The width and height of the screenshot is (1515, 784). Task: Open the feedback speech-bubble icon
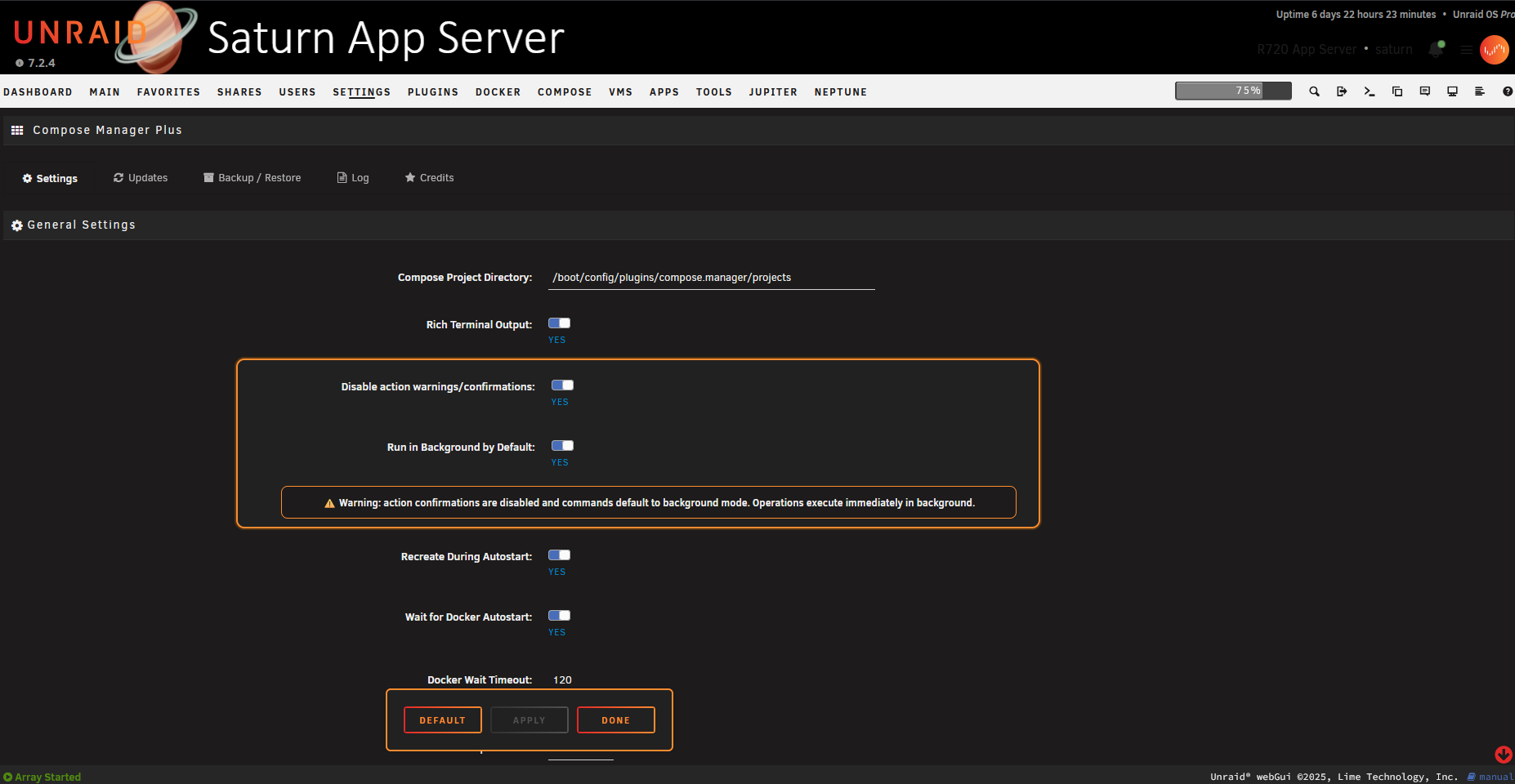pos(1425,91)
